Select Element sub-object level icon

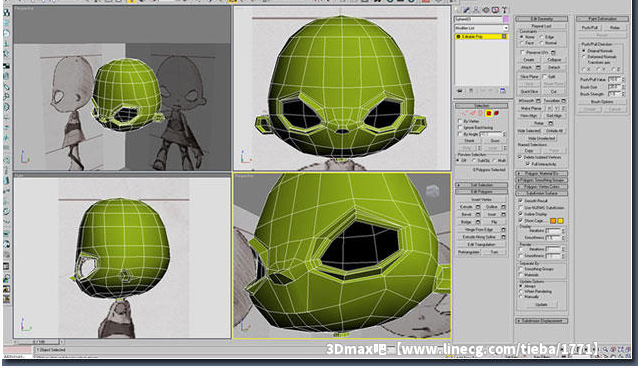click(496, 113)
